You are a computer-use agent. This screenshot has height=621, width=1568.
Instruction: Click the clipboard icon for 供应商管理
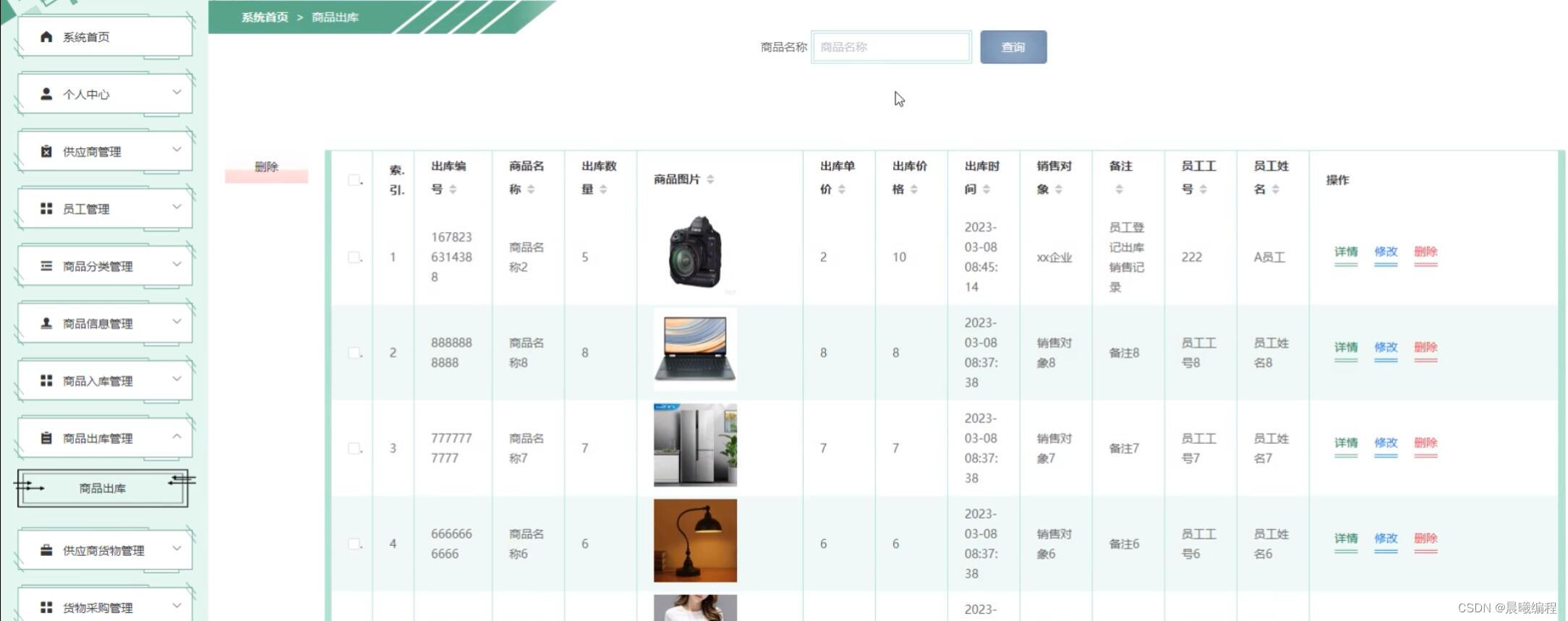[x=46, y=151]
